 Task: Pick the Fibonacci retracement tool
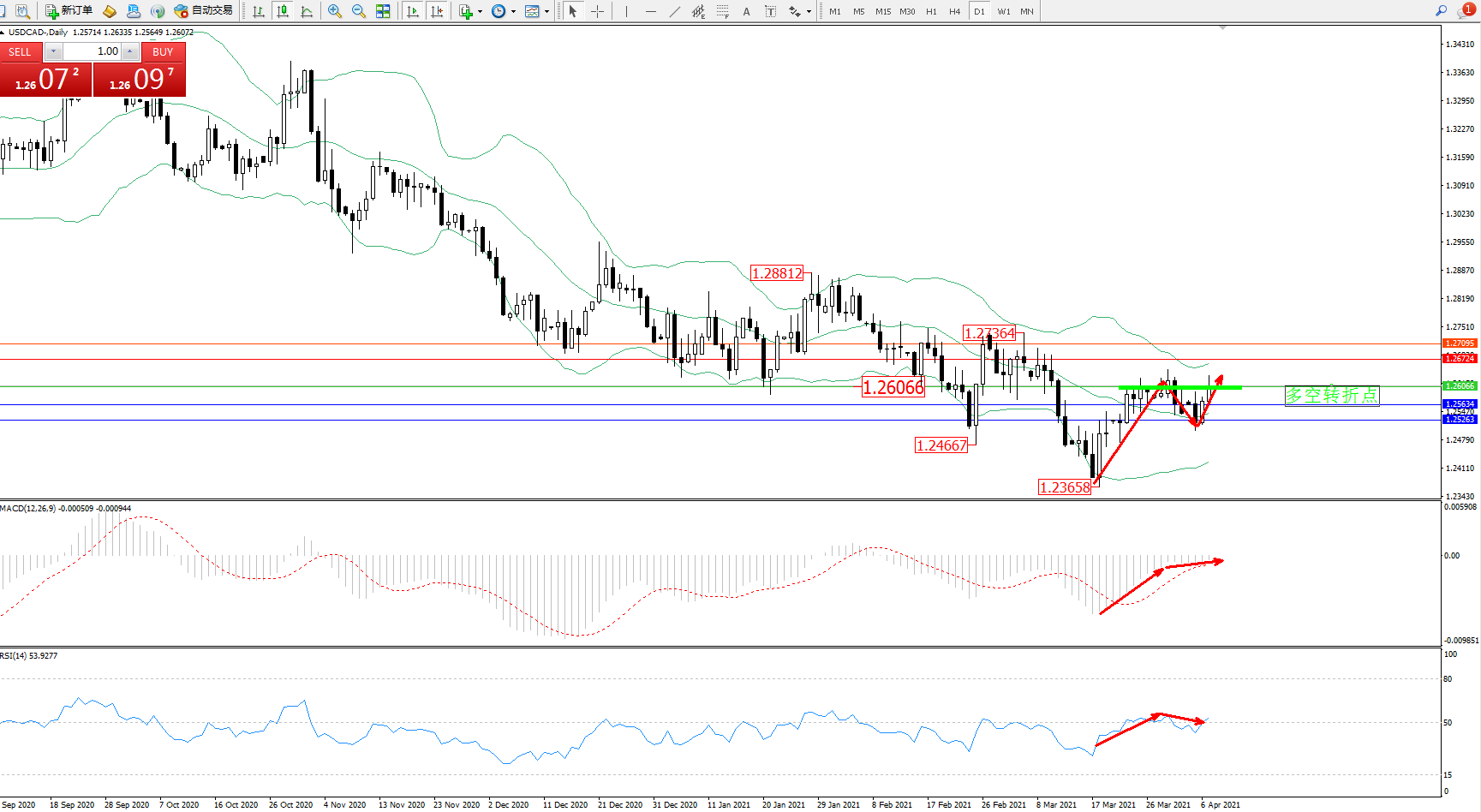[723, 11]
